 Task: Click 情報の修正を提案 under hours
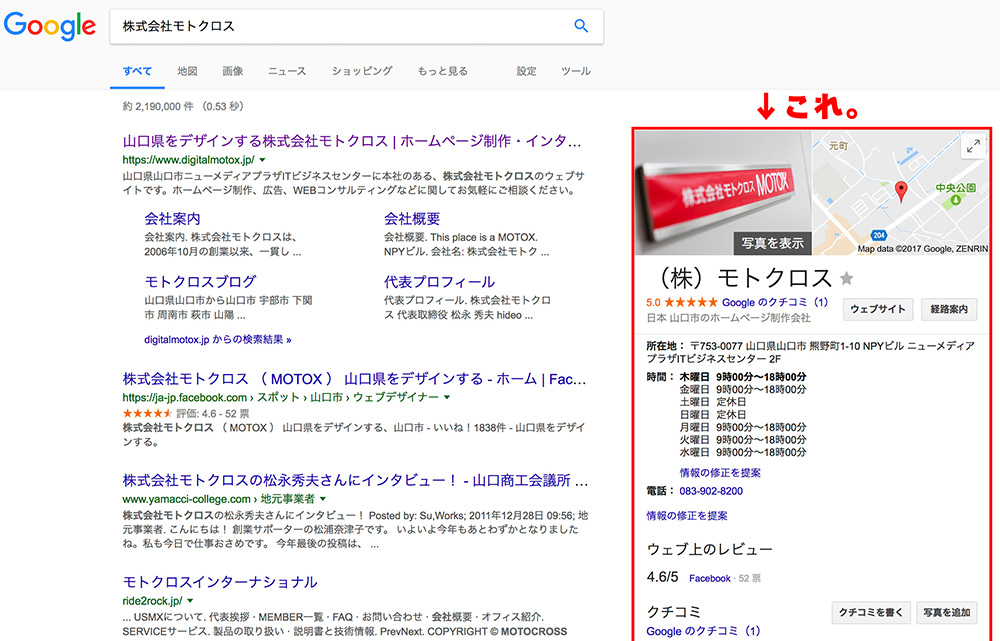click(x=720, y=473)
